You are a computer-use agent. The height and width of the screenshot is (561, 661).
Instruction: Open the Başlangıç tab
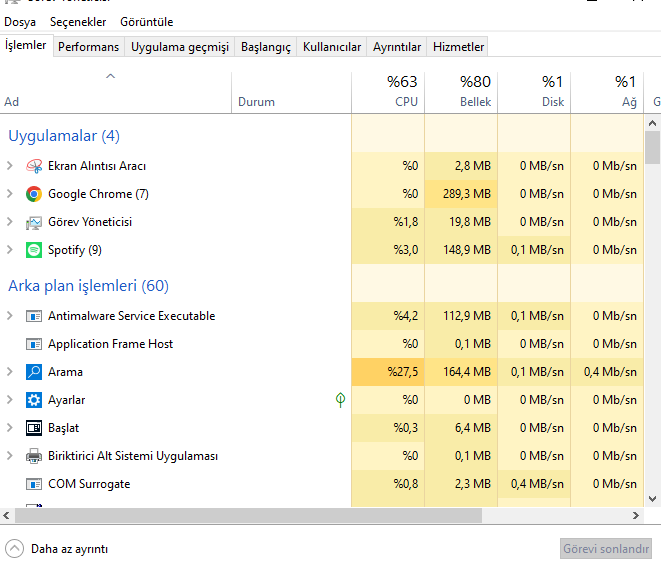267,47
